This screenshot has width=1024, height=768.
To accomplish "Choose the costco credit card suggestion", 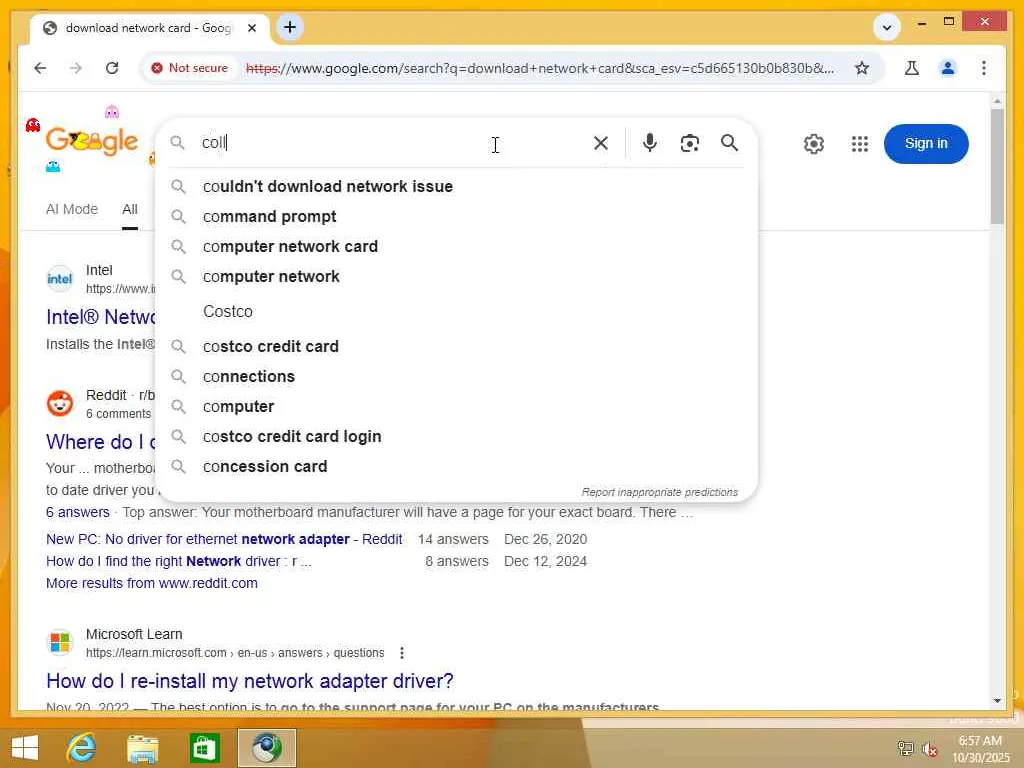I will [x=457, y=346].
